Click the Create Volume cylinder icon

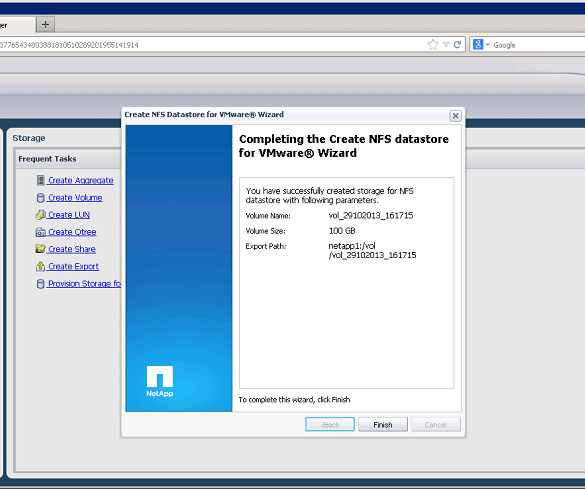tap(41, 198)
